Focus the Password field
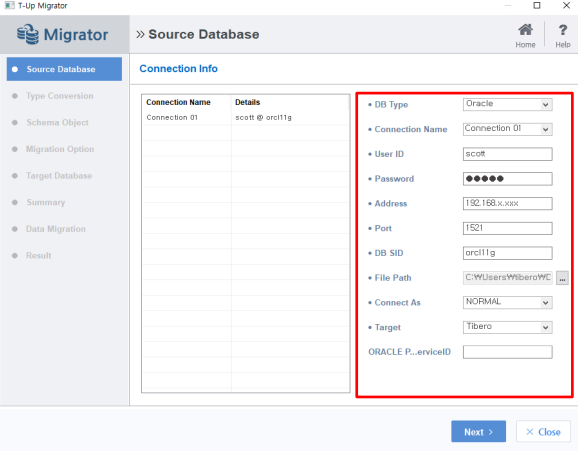 (x=507, y=179)
